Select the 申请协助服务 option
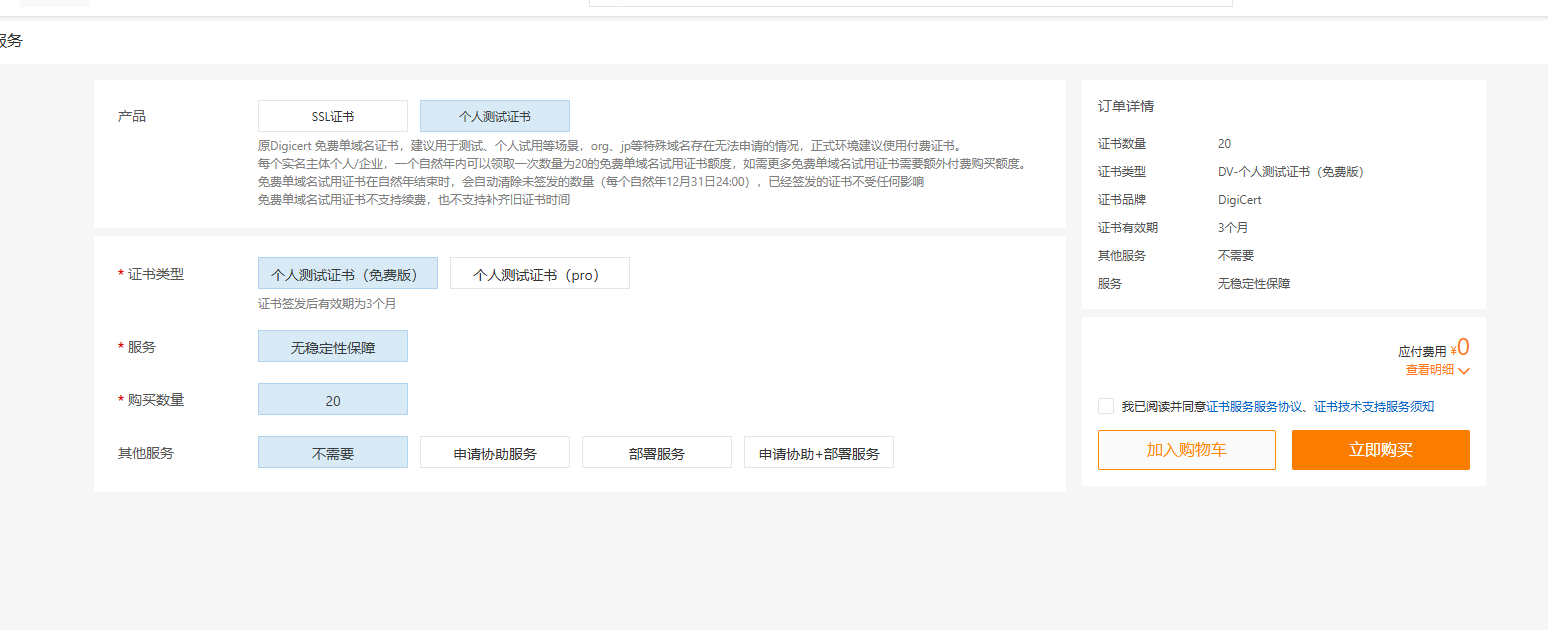The width and height of the screenshot is (1548, 630). pyautogui.click(x=494, y=453)
